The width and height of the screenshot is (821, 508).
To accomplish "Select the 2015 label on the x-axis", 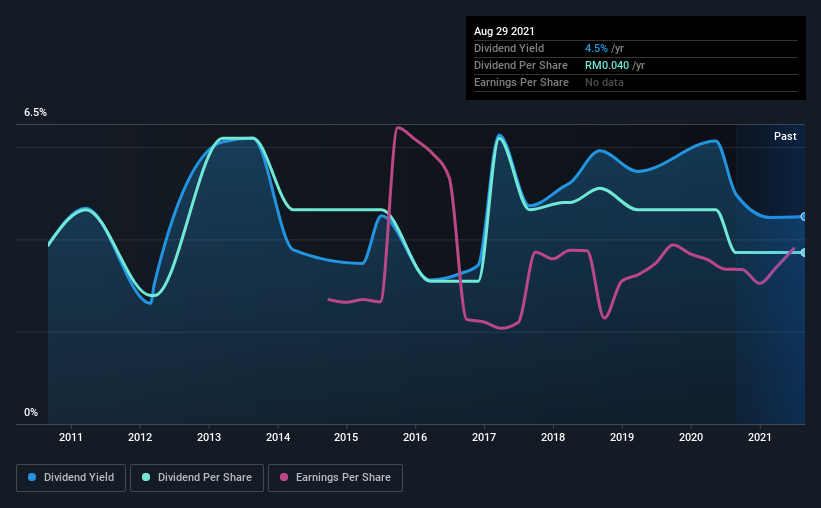I will pos(346,437).
